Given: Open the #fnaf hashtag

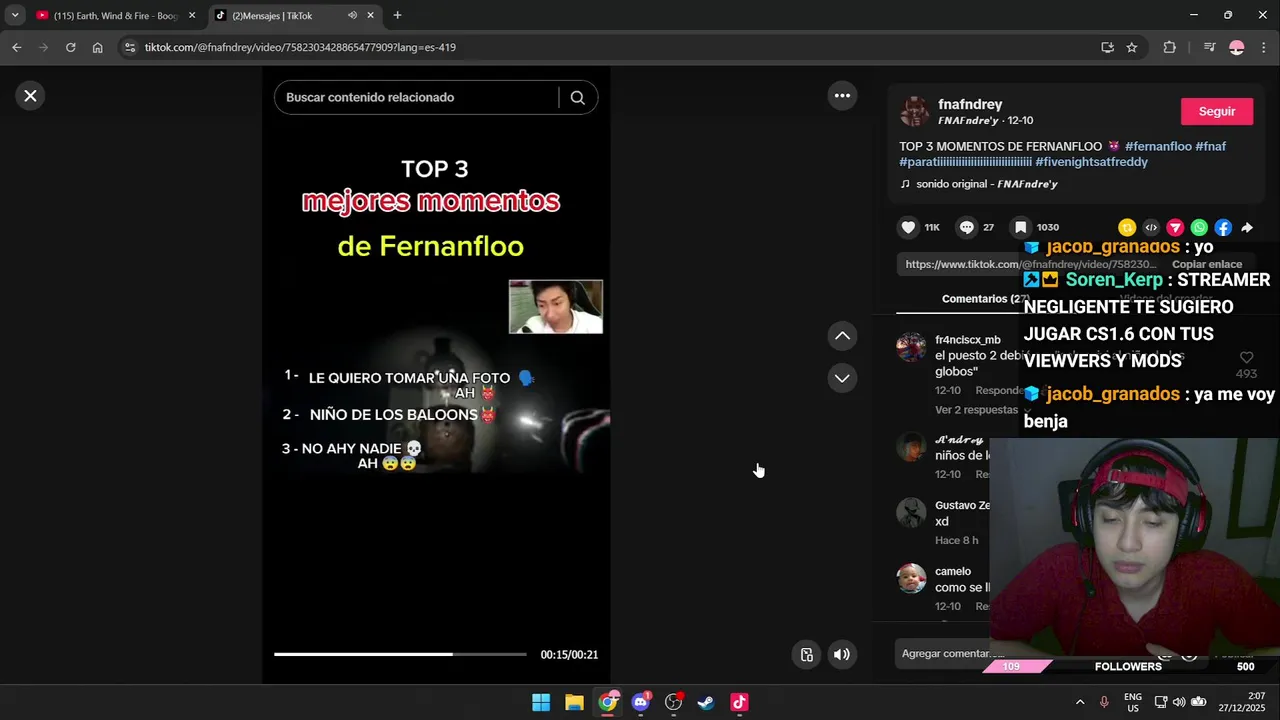Looking at the screenshot, I should (1210, 146).
